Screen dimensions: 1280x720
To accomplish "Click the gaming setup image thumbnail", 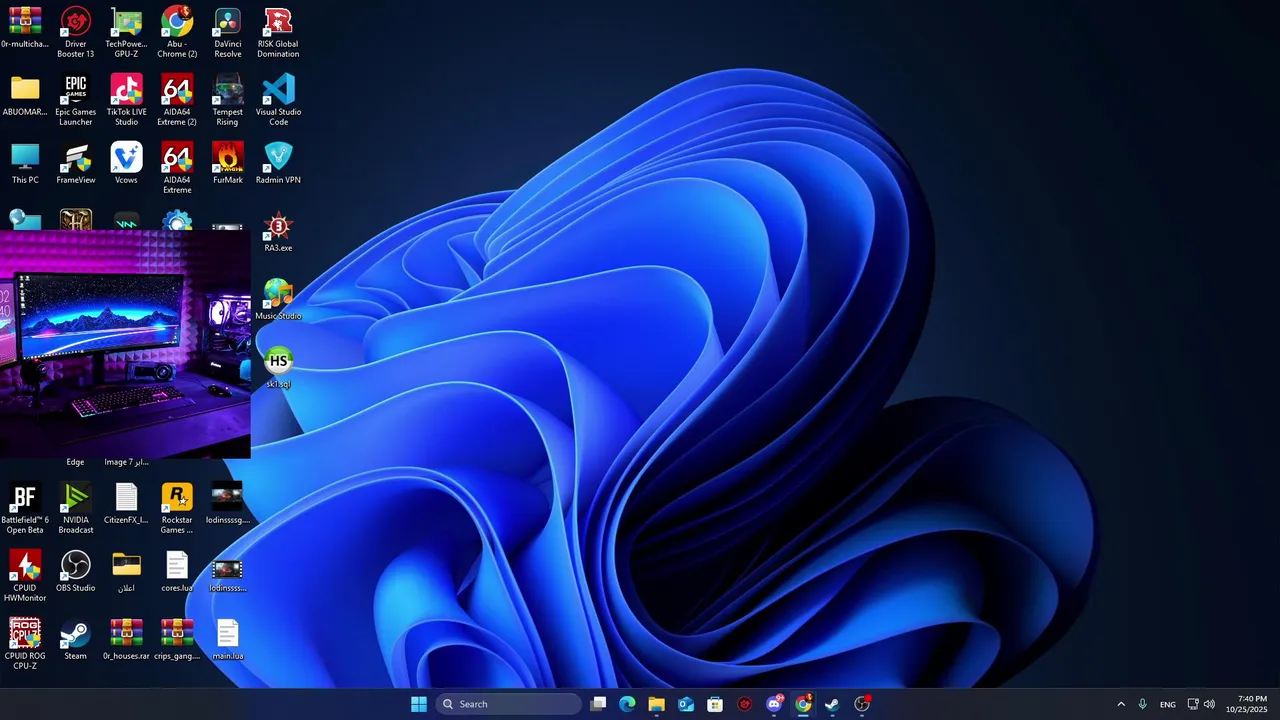I will tap(125, 343).
